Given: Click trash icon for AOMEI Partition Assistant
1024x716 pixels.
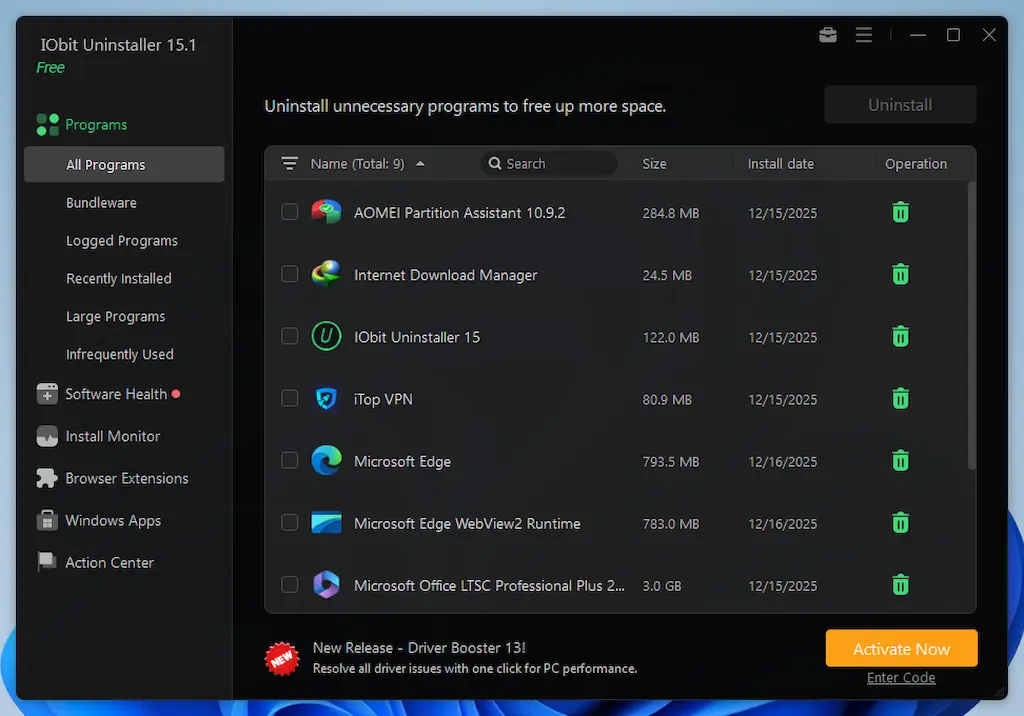Looking at the screenshot, I should pos(901,212).
